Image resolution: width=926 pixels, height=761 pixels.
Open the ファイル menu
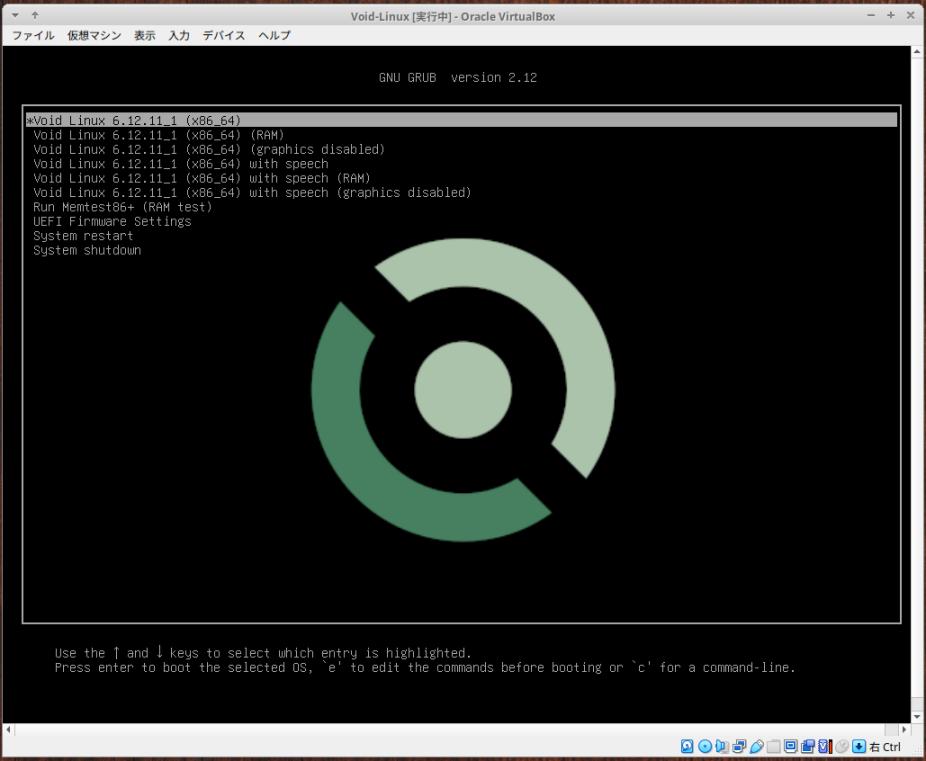tap(33, 35)
